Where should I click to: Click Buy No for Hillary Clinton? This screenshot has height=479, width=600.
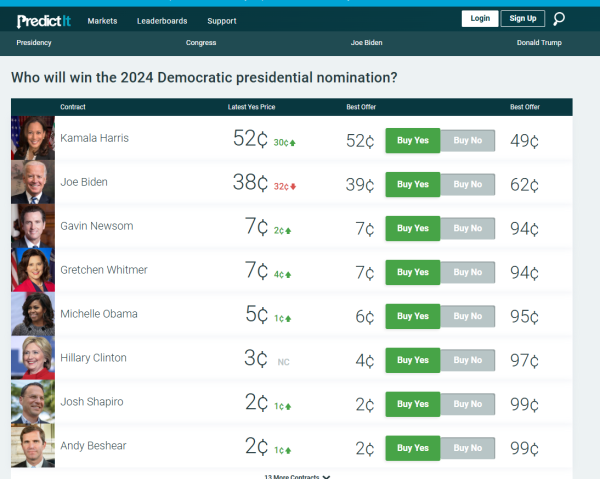point(468,360)
